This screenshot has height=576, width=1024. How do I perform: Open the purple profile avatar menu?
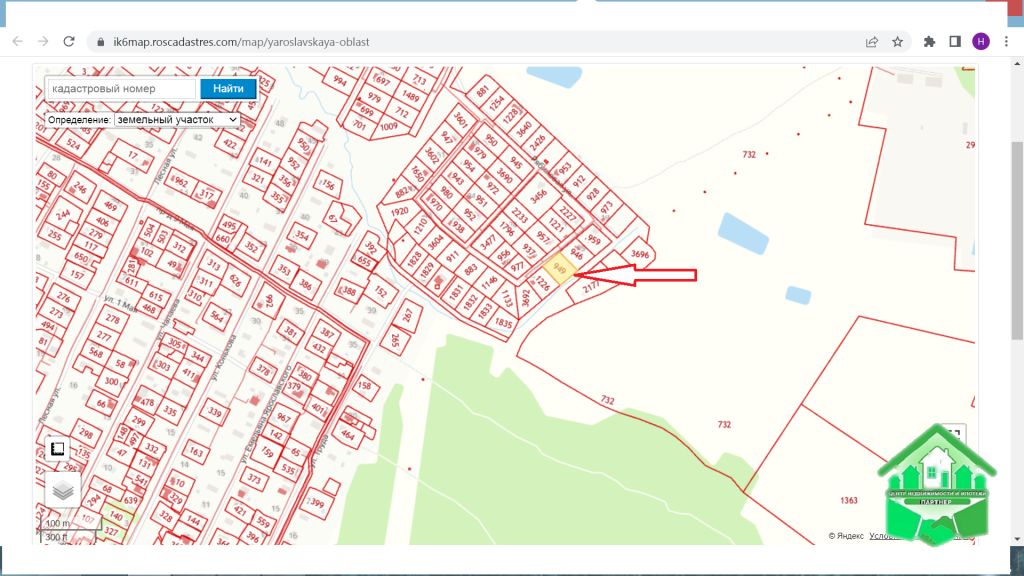click(980, 41)
